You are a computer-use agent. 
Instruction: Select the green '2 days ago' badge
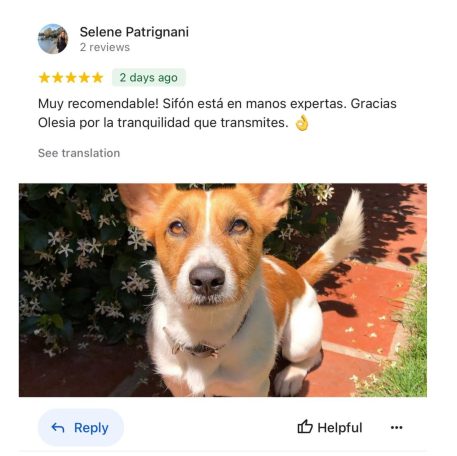point(148,78)
